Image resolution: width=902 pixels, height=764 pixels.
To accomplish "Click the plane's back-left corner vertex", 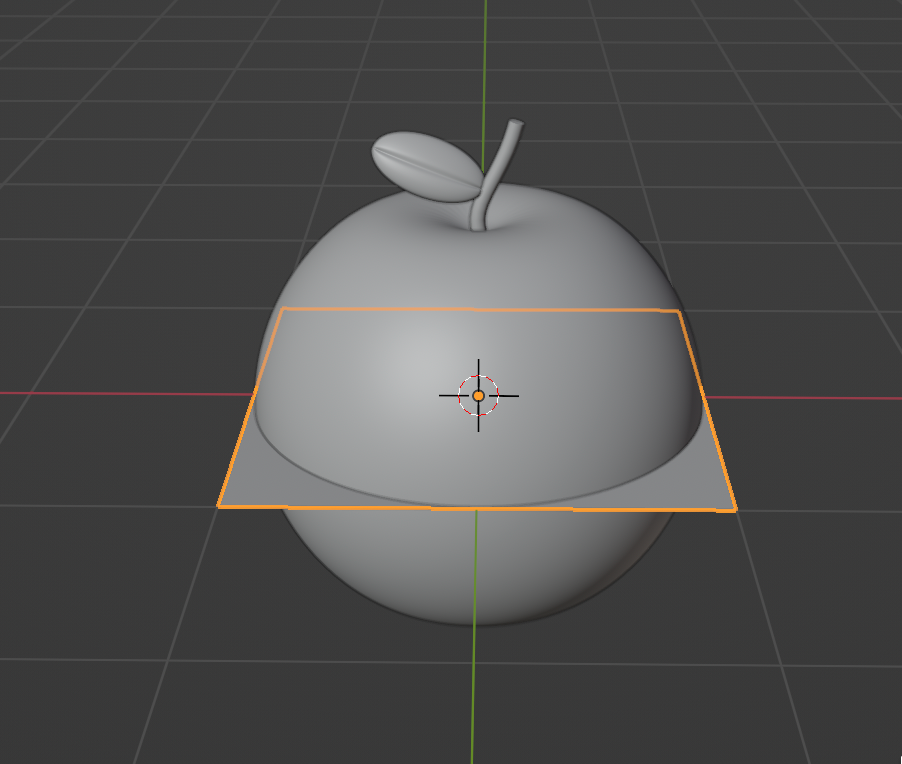I will tap(284, 308).
